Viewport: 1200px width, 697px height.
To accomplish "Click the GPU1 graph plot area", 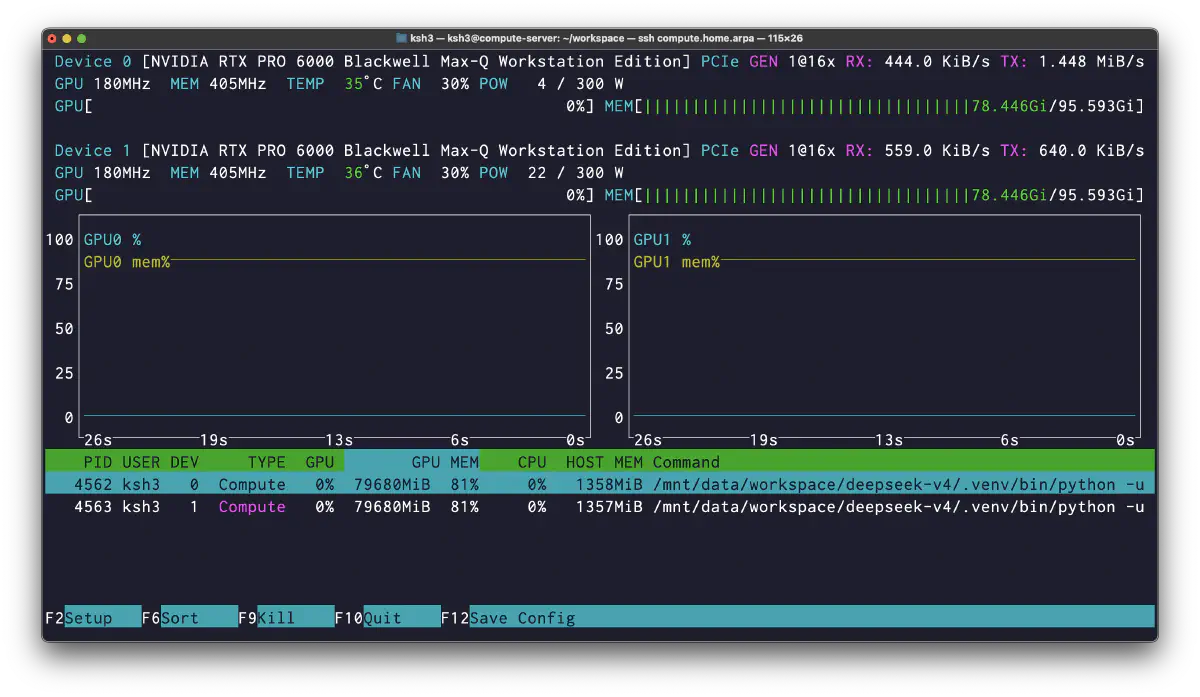I will pyautogui.click(x=885, y=326).
